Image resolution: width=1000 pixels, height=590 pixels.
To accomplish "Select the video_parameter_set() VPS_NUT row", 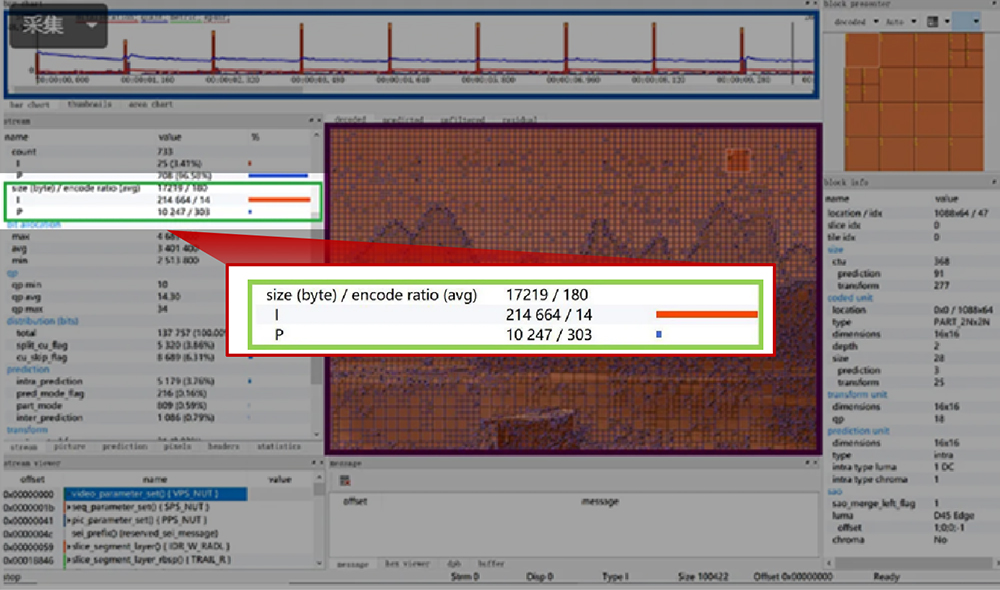I will pyautogui.click(x=154, y=494).
